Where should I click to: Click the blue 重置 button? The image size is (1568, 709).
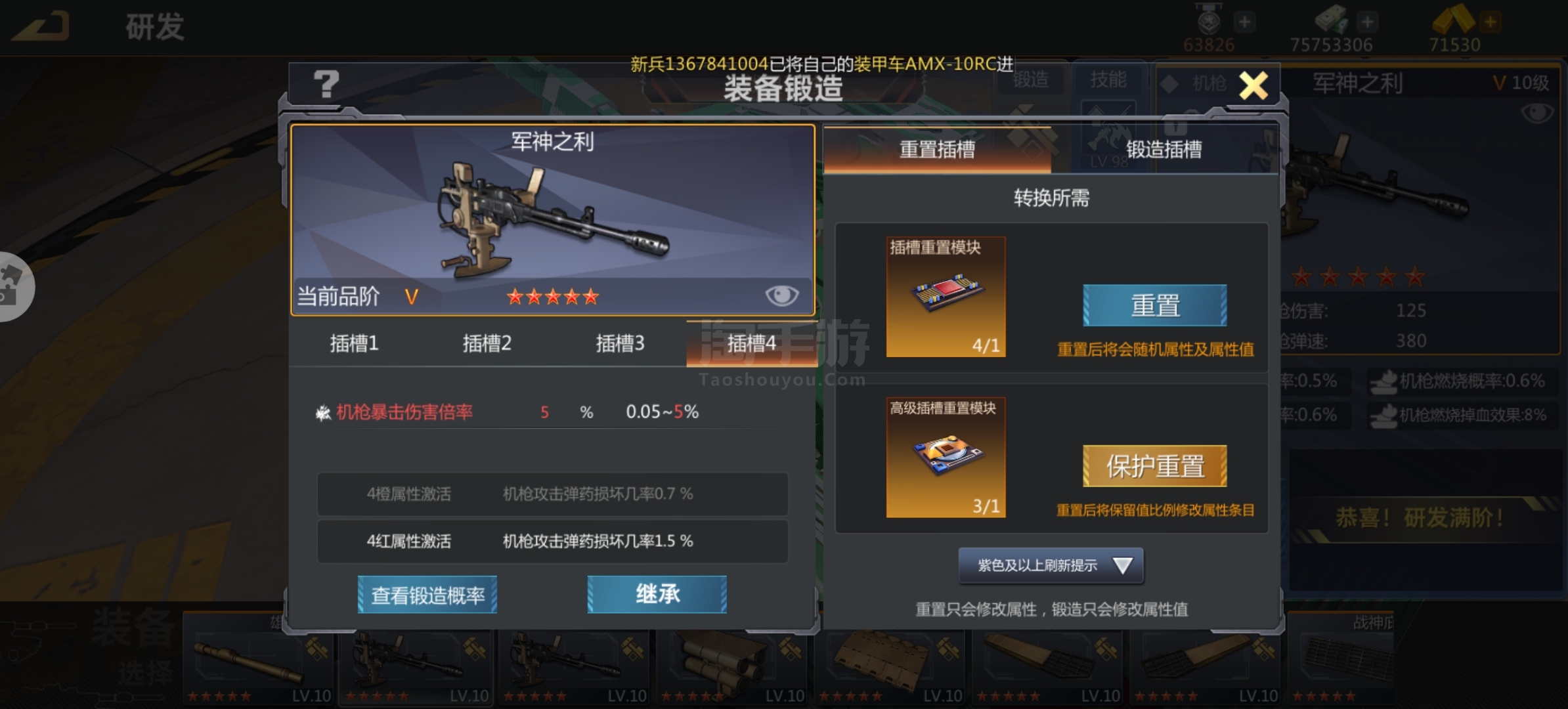pyautogui.click(x=1155, y=305)
